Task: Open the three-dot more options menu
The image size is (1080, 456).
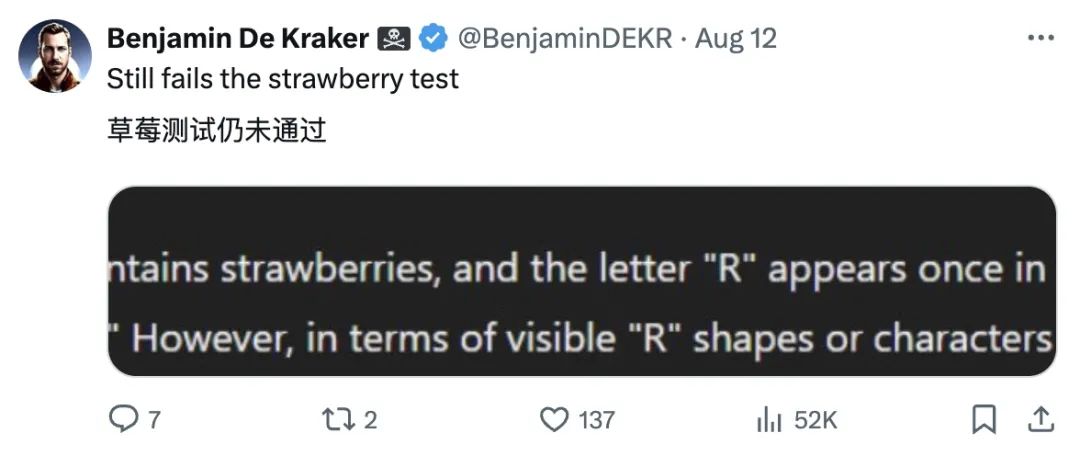Action: pos(1039,39)
